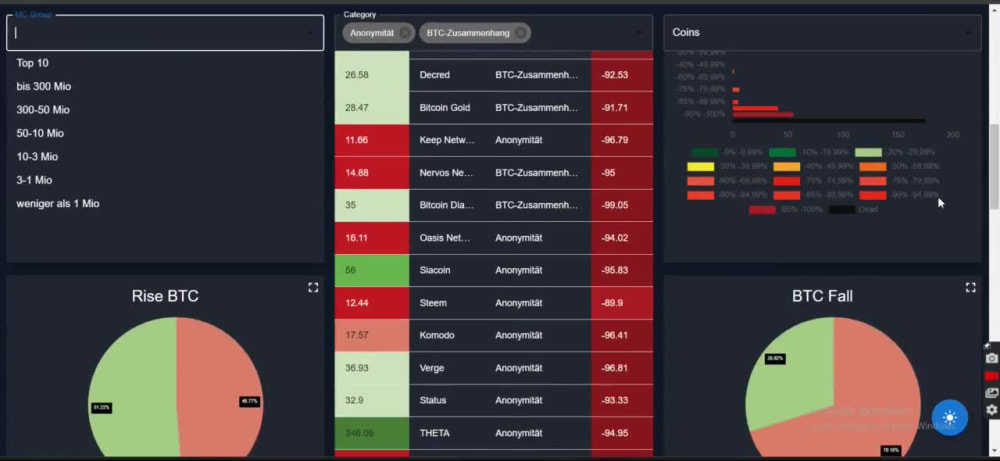Viewport: 1000px width, 461px height.
Task: Select the Bitcoin Dia… coin cell
Action: coord(447,205)
